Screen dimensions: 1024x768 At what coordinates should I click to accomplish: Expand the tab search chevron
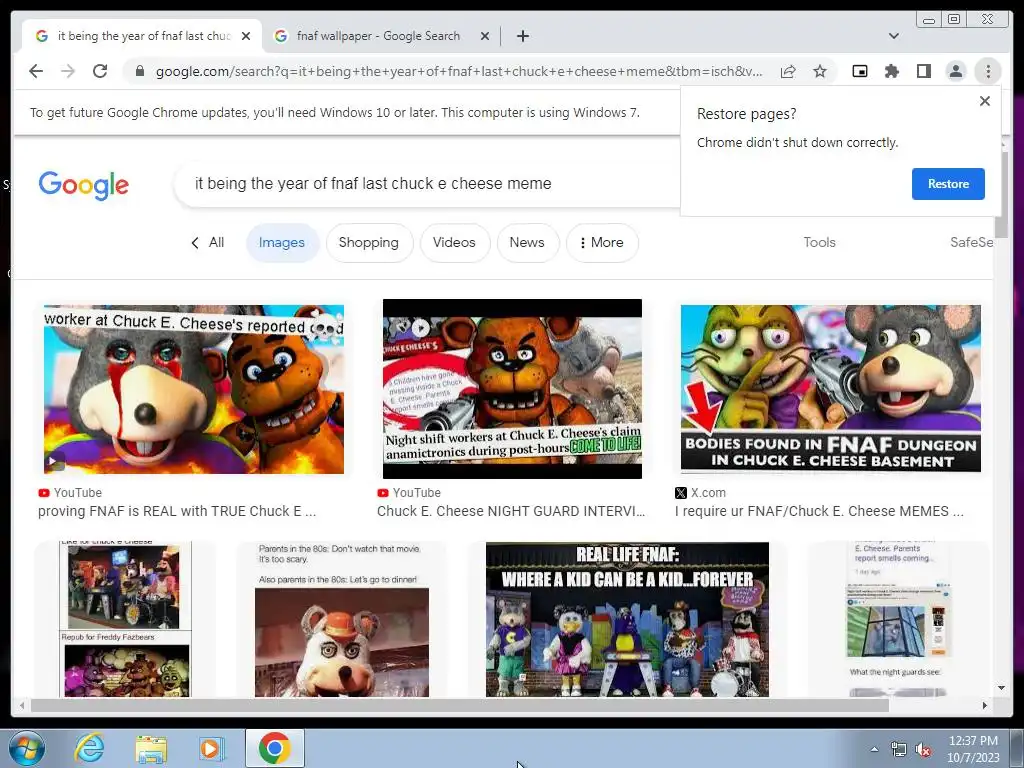click(x=894, y=36)
